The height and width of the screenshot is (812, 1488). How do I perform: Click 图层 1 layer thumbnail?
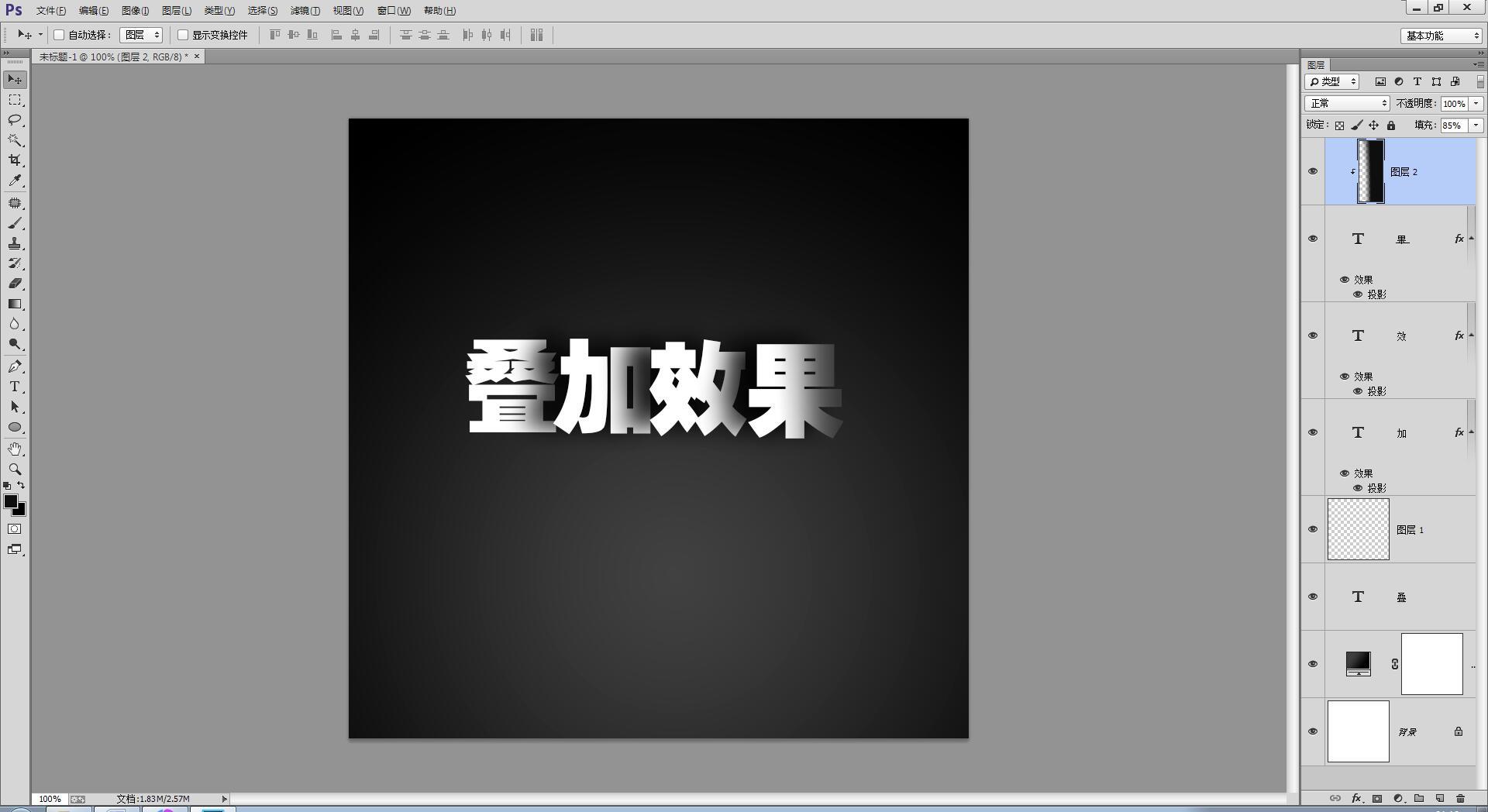point(1359,529)
